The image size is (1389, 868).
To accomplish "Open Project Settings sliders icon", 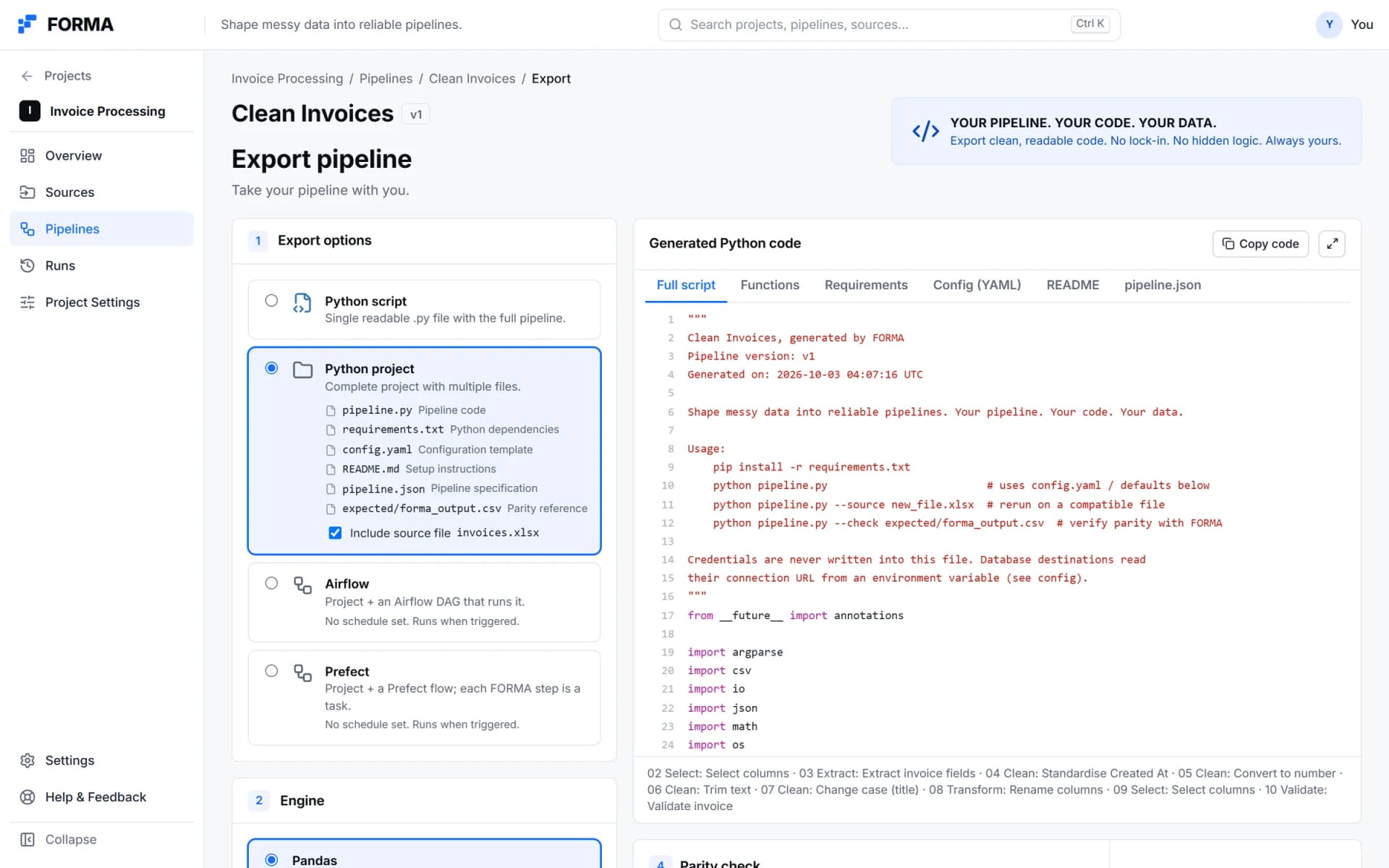I will [27, 302].
